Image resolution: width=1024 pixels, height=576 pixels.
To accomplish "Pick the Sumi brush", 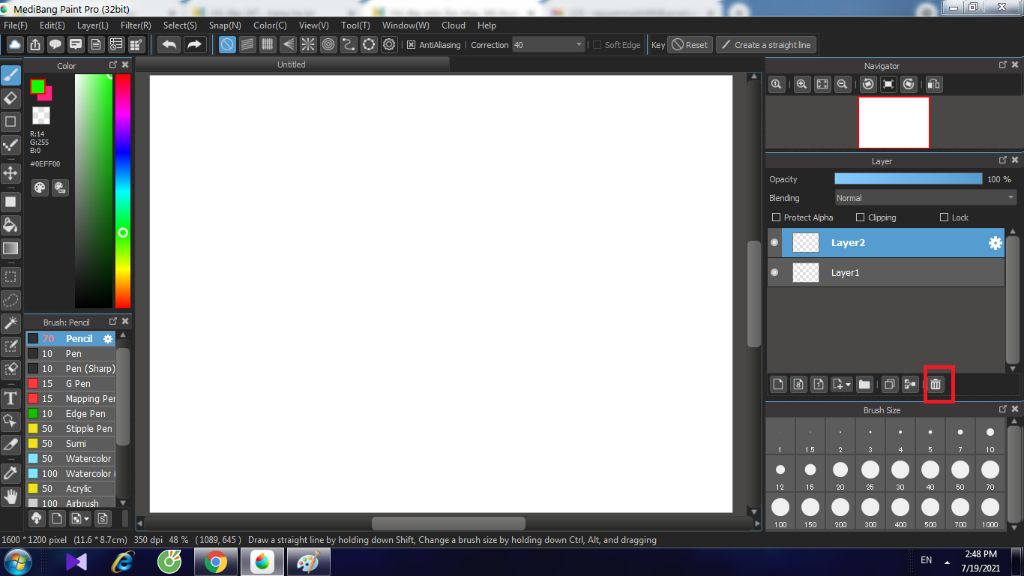I will click(x=71, y=443).
